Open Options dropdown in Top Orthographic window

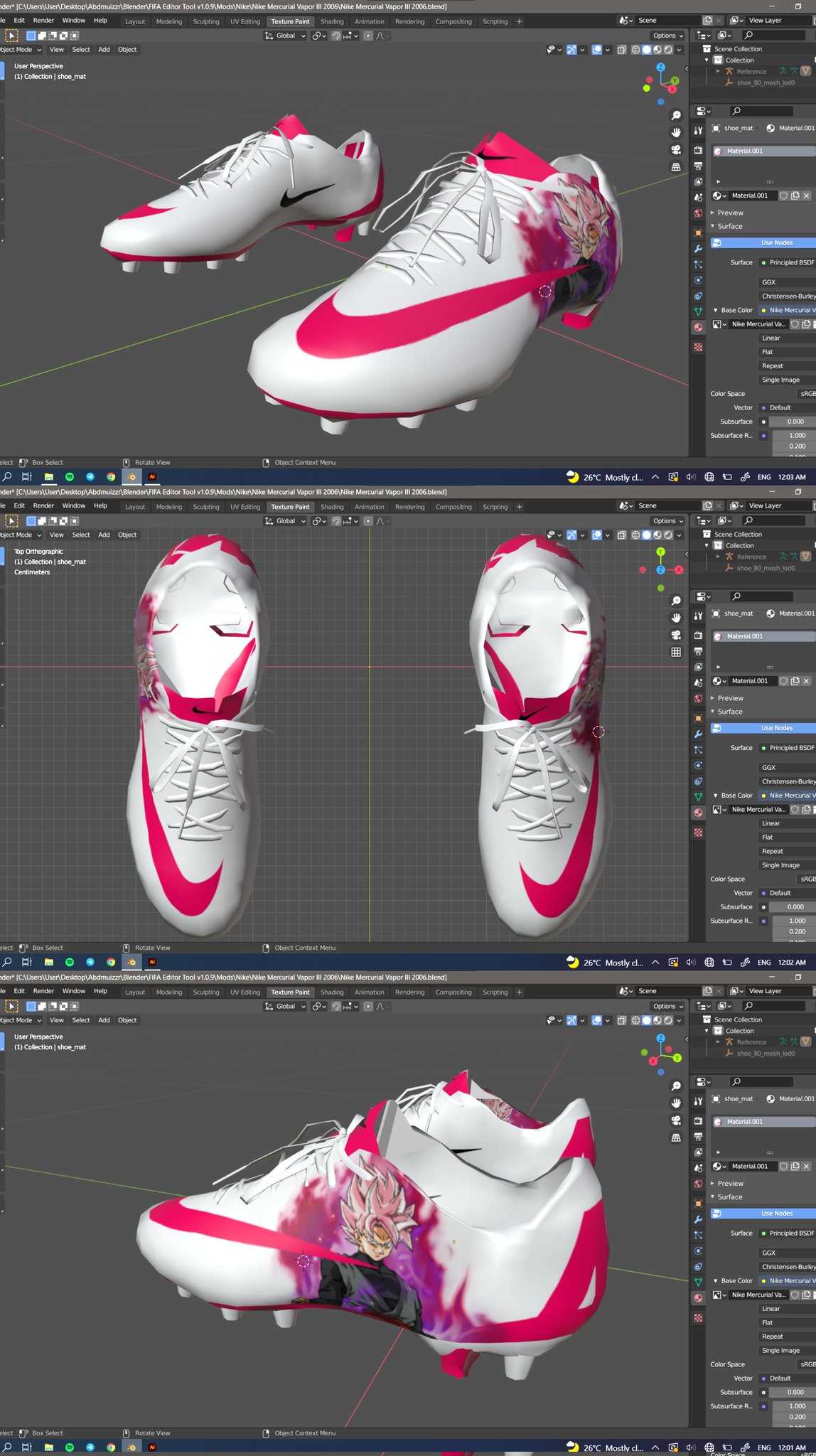point(668,521)
